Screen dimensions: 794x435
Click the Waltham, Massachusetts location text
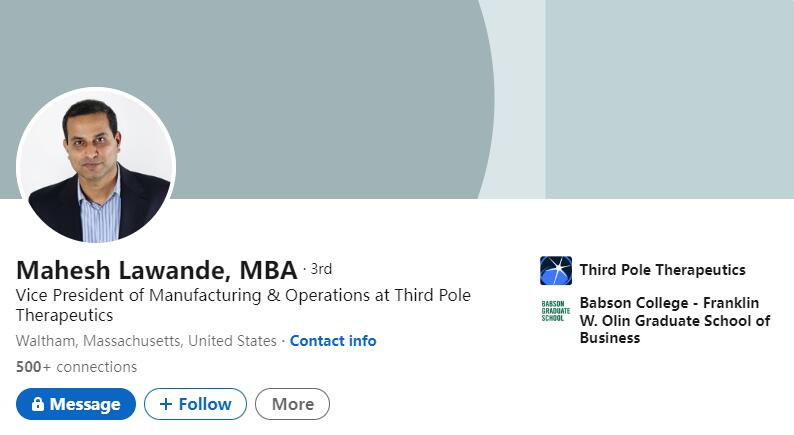click(x=146, y=341)
